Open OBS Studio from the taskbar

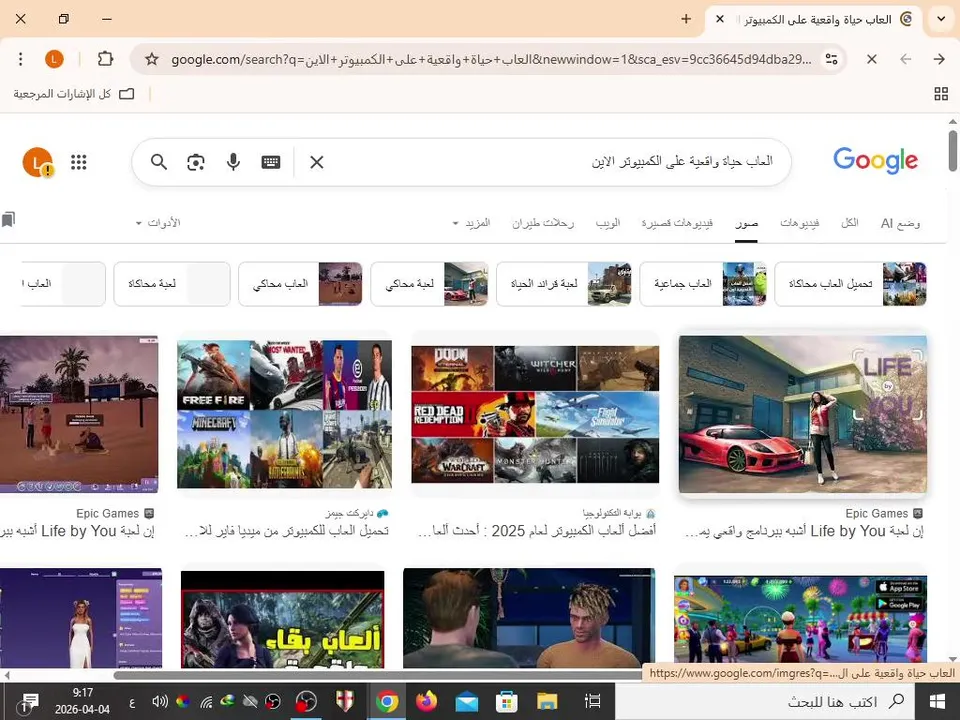[x=306, y=702]
